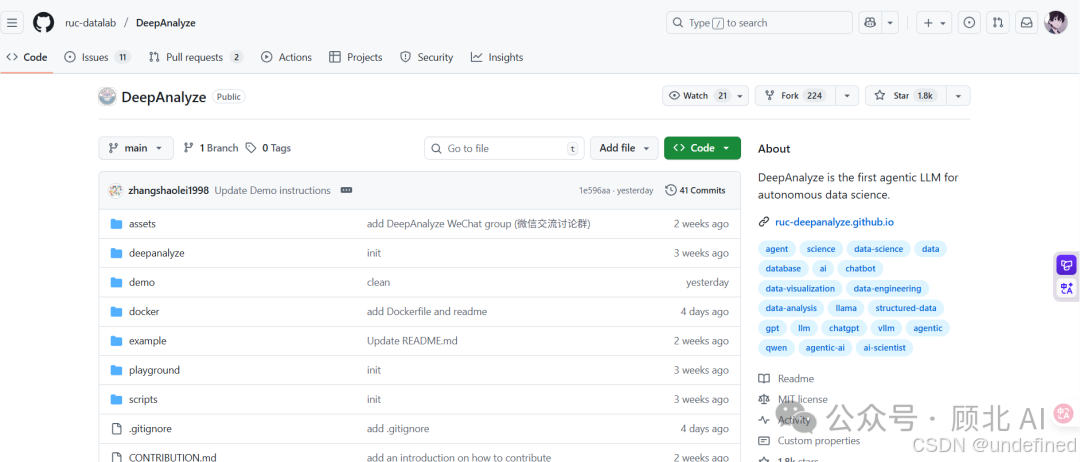Star the DeepAnalyze repository
The width and height of the screenshot is (1080, 462).
pos(905,96)
